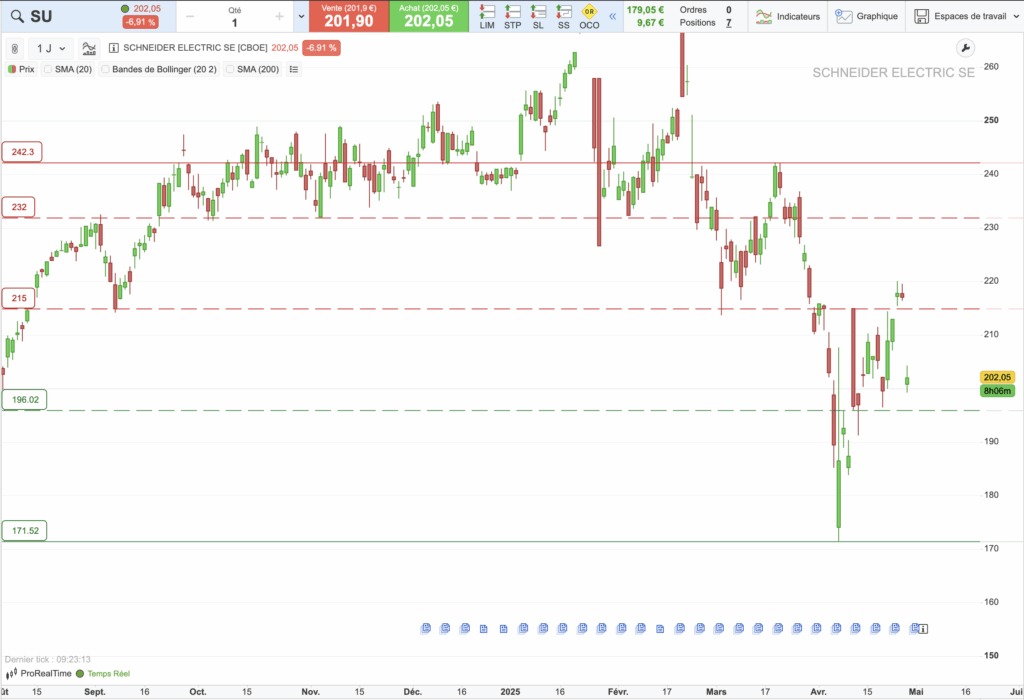The width and height of the screenshot is (1024, 700).
Task: Click the 9,67 € gain value
Action: click(650, 23)
